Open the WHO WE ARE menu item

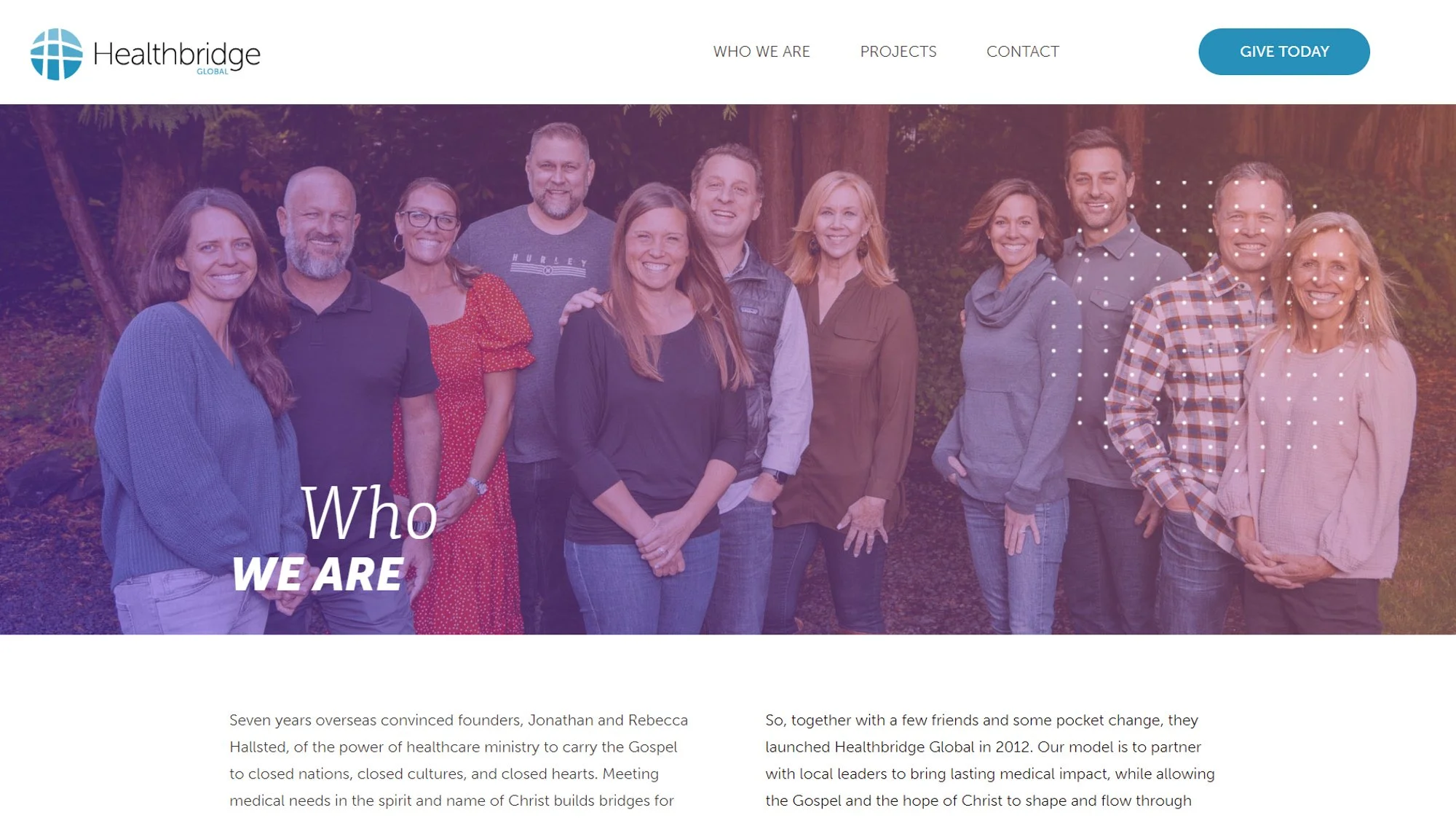pyautogui.click(x=761, y=52)
